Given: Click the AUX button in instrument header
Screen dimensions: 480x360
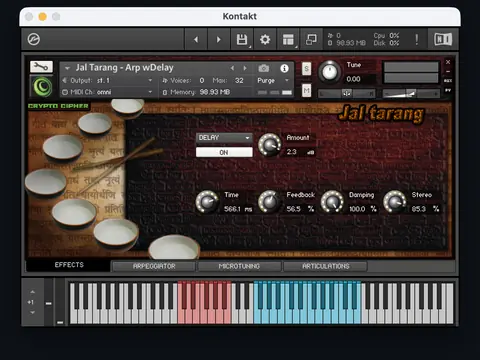Looking at the screenshot, I should click(x=448, y=81).
